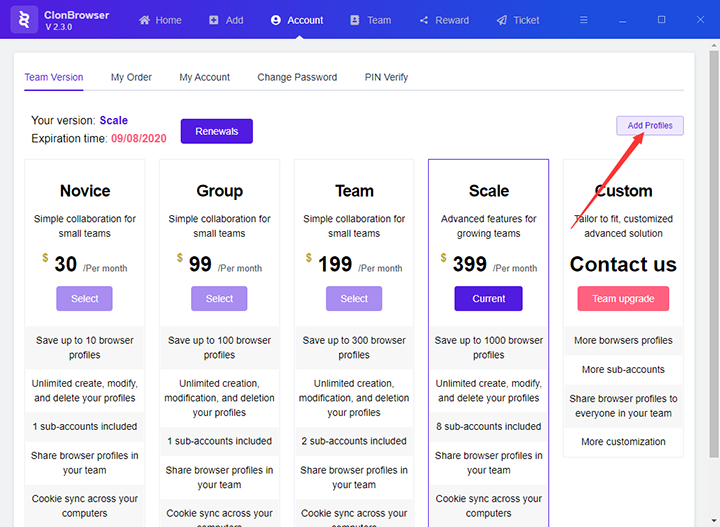This screenshot has height=527, width=720.
Task: Click 'More sub-accounts' text
Action: (623, 370)
